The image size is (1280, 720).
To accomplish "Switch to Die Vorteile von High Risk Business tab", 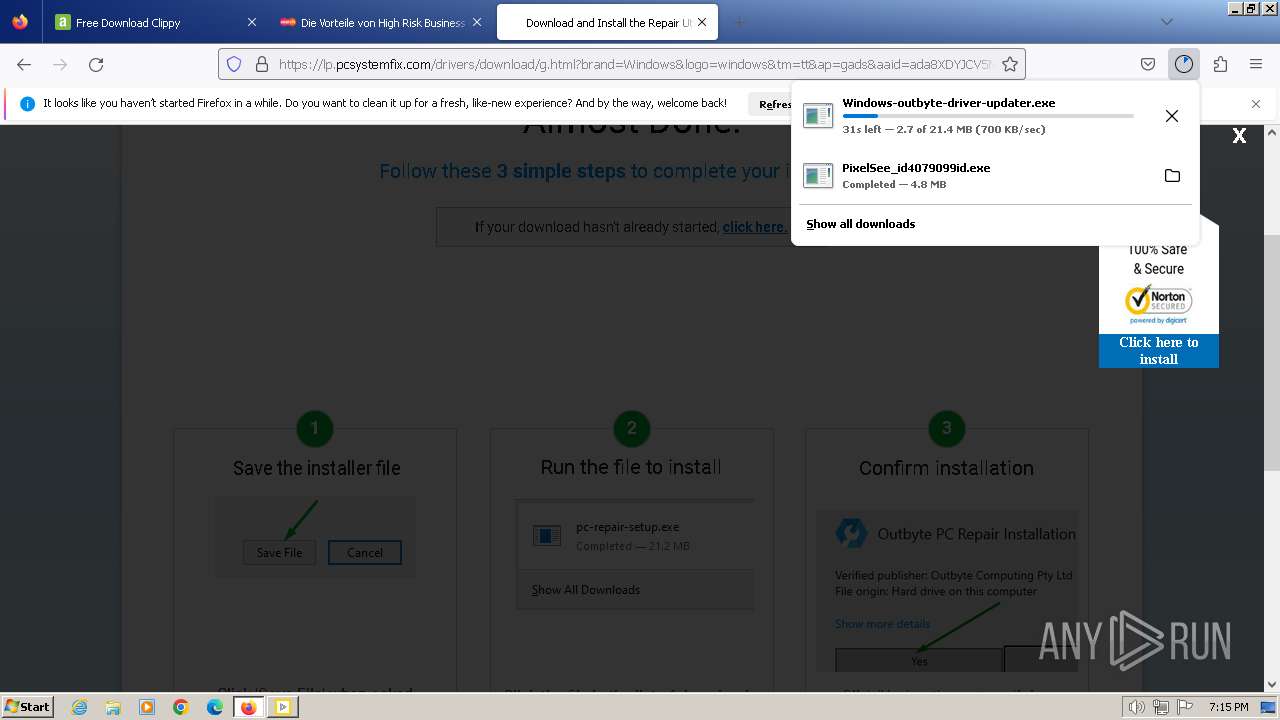I will click(381, 22).
